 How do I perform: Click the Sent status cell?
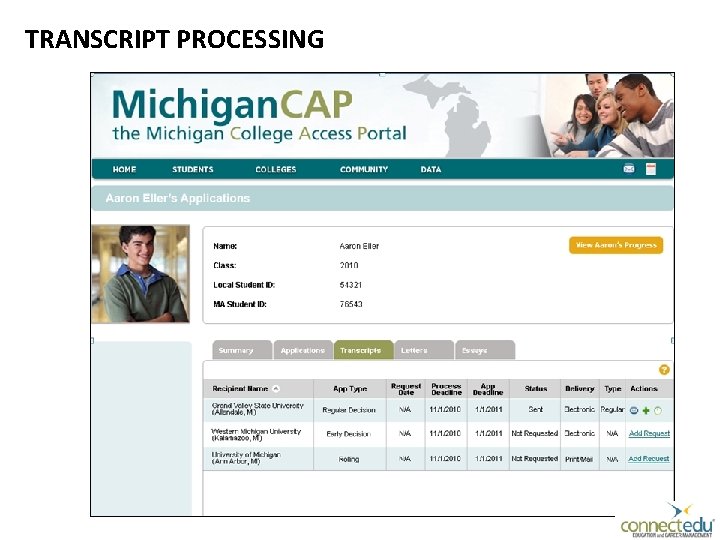(x=535, y=409)
